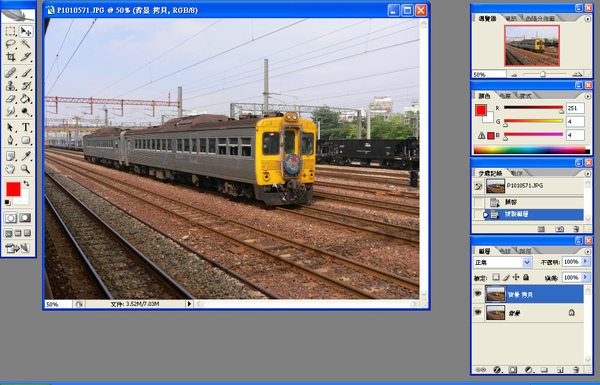Open the Layers panel flyout menu
This screenshot has width=600, height=385.
tap(588, 251)
